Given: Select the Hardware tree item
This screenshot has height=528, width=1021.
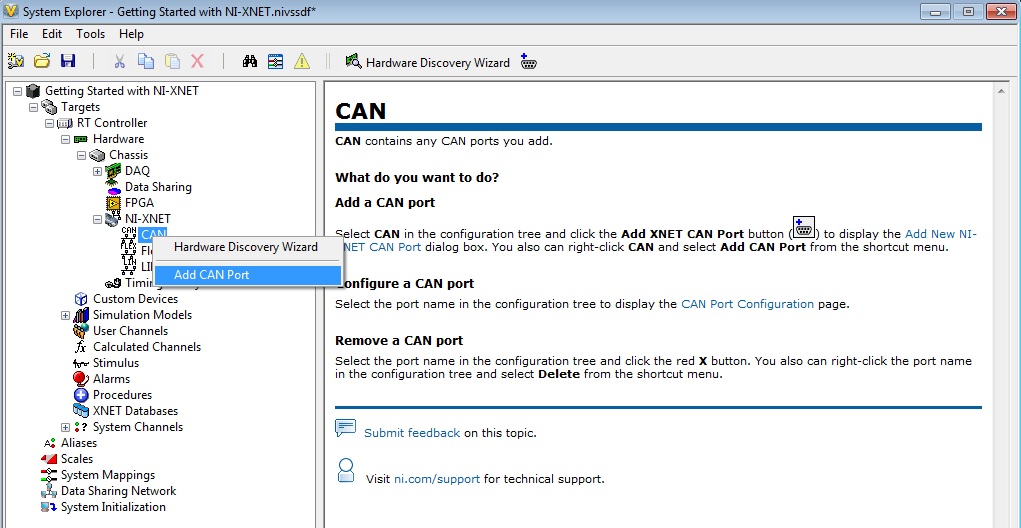Looking at the screenshot, I should [119, 139].
